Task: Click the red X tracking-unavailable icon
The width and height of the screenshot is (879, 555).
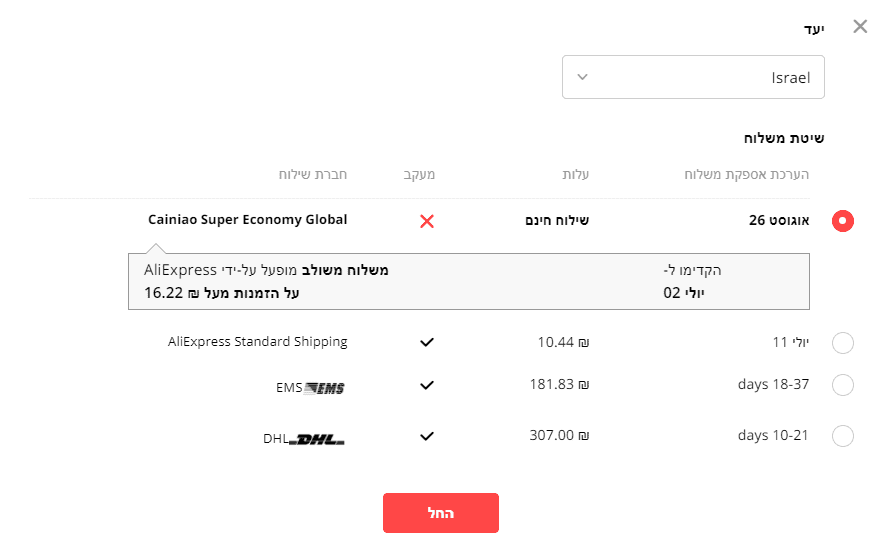Action: click(427, 221)
